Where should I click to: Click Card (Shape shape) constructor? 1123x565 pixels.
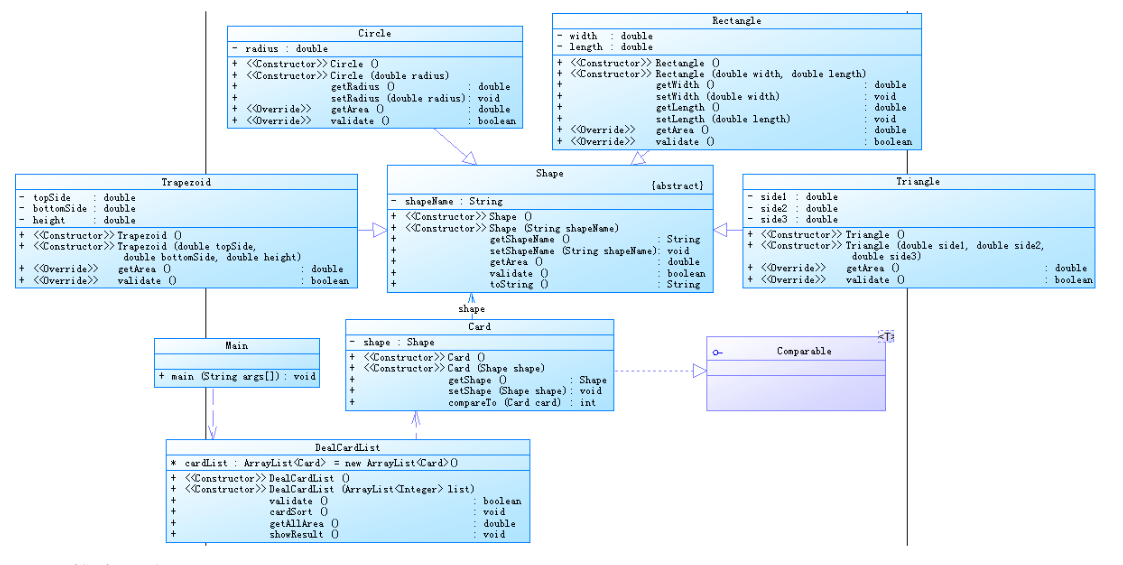click(496, 368)
